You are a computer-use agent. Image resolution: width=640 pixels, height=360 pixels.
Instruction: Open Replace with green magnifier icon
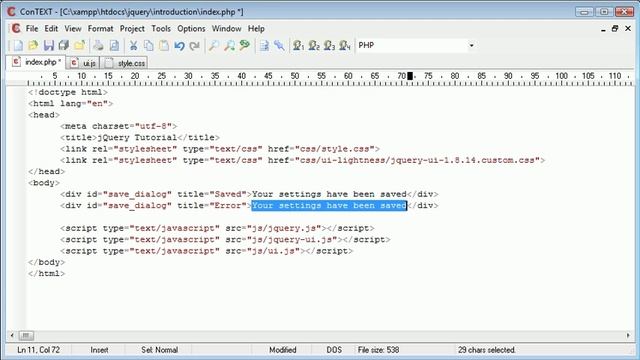click(245, 45)
